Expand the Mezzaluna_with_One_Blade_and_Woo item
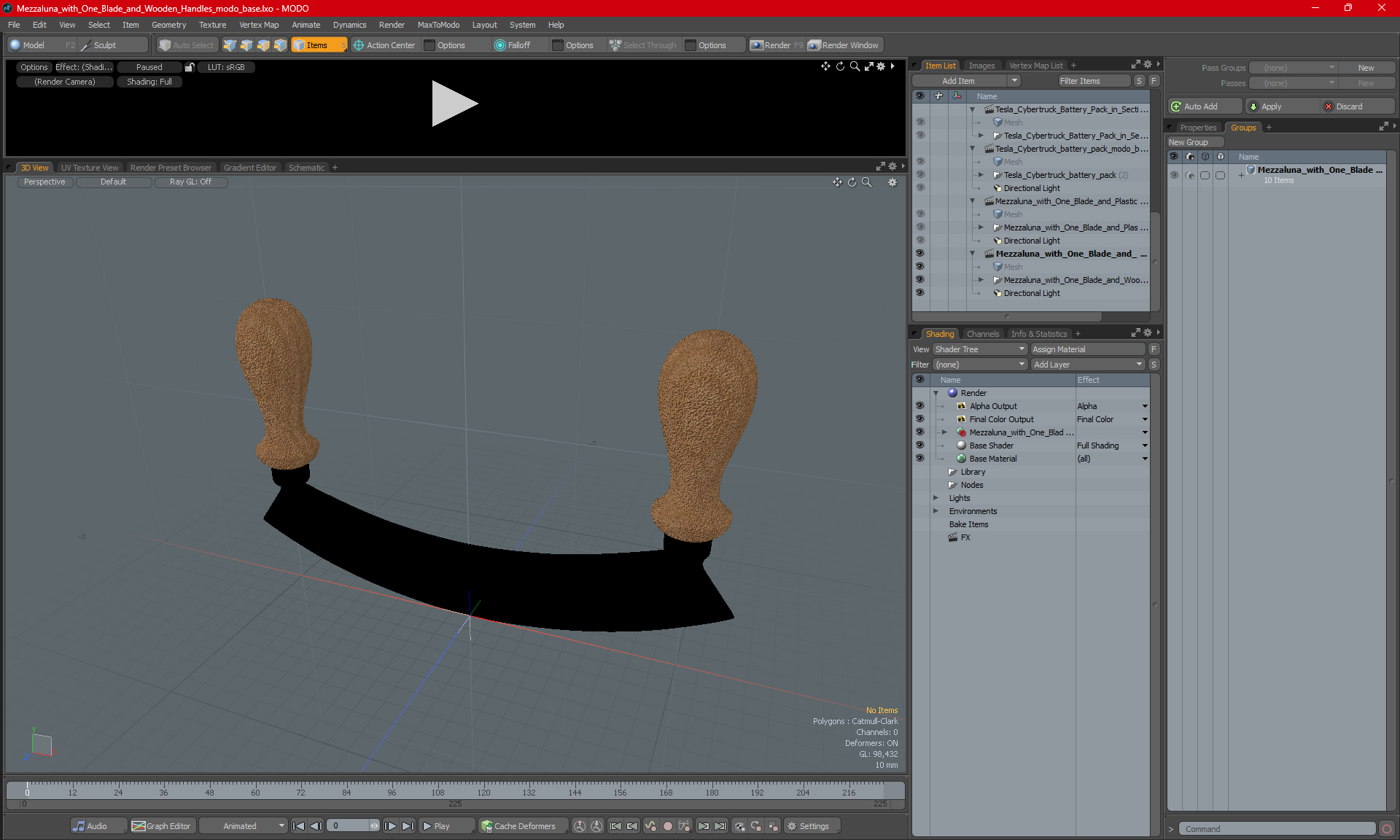Image resolution: width=1400 pixels, height=840 pixels. [x=981, y=280]
